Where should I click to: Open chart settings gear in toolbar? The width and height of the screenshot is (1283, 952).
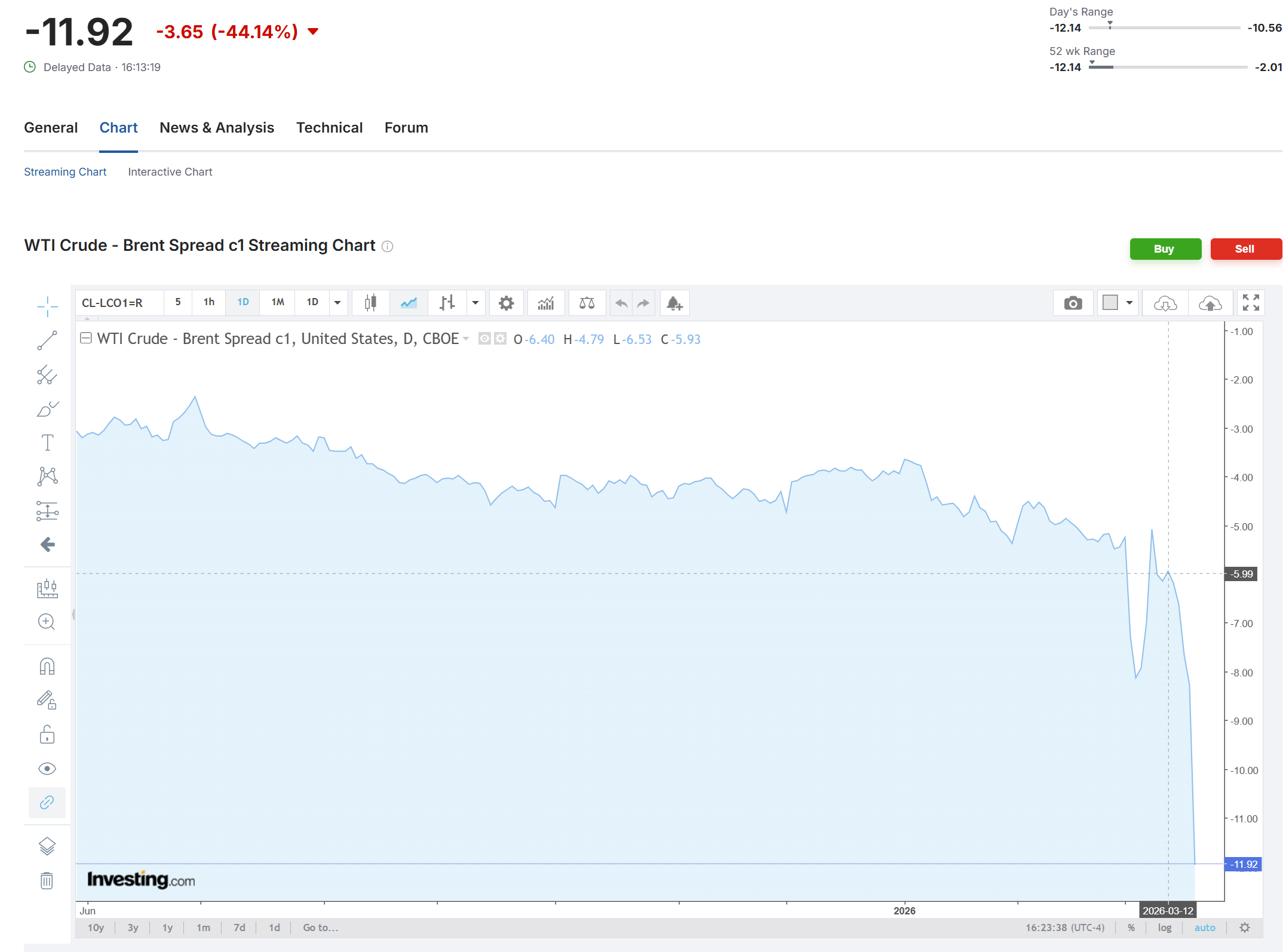click(506, 303)
